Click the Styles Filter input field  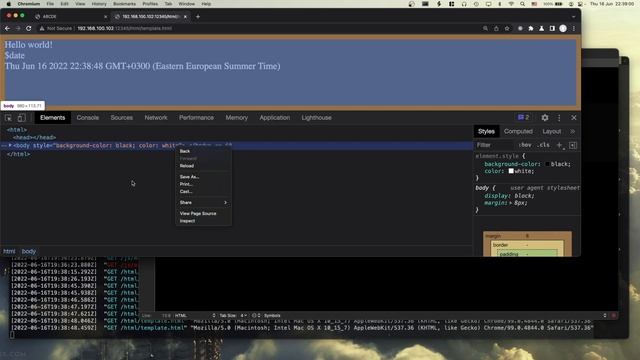[x=494, y=145]
